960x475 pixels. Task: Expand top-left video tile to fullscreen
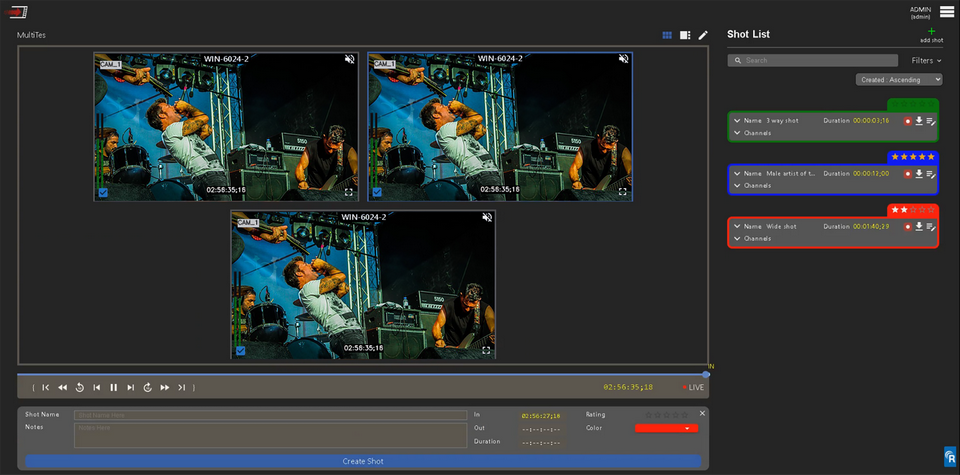[349, 192]
